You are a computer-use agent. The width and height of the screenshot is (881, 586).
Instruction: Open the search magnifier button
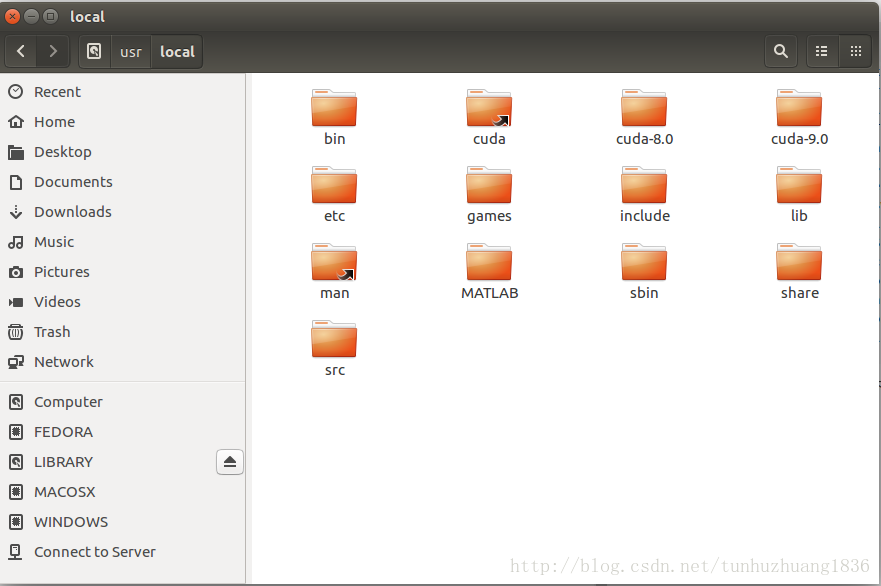[780, 52]
